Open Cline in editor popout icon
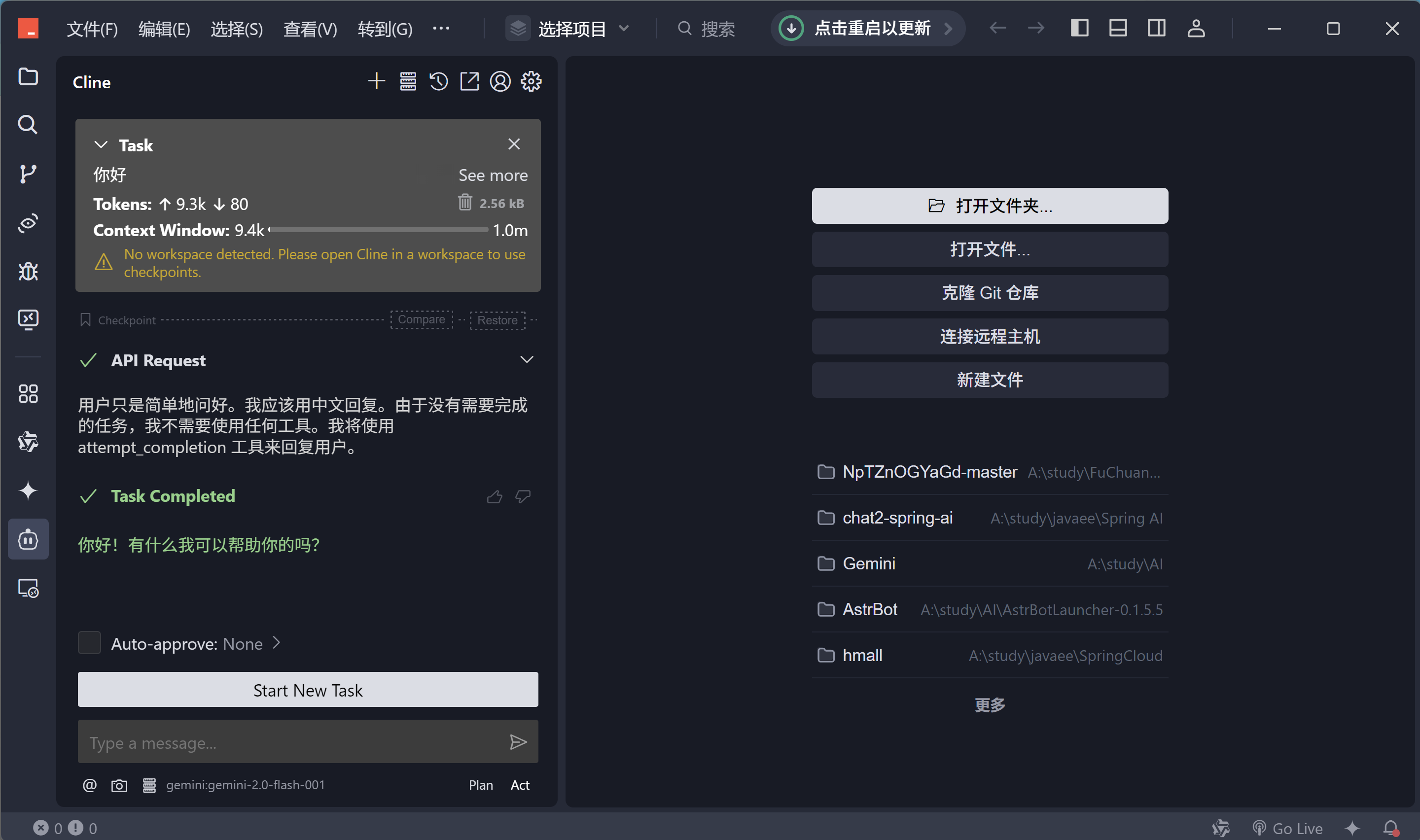This screenshot has height=840, width=1420. tap(469, 81)
